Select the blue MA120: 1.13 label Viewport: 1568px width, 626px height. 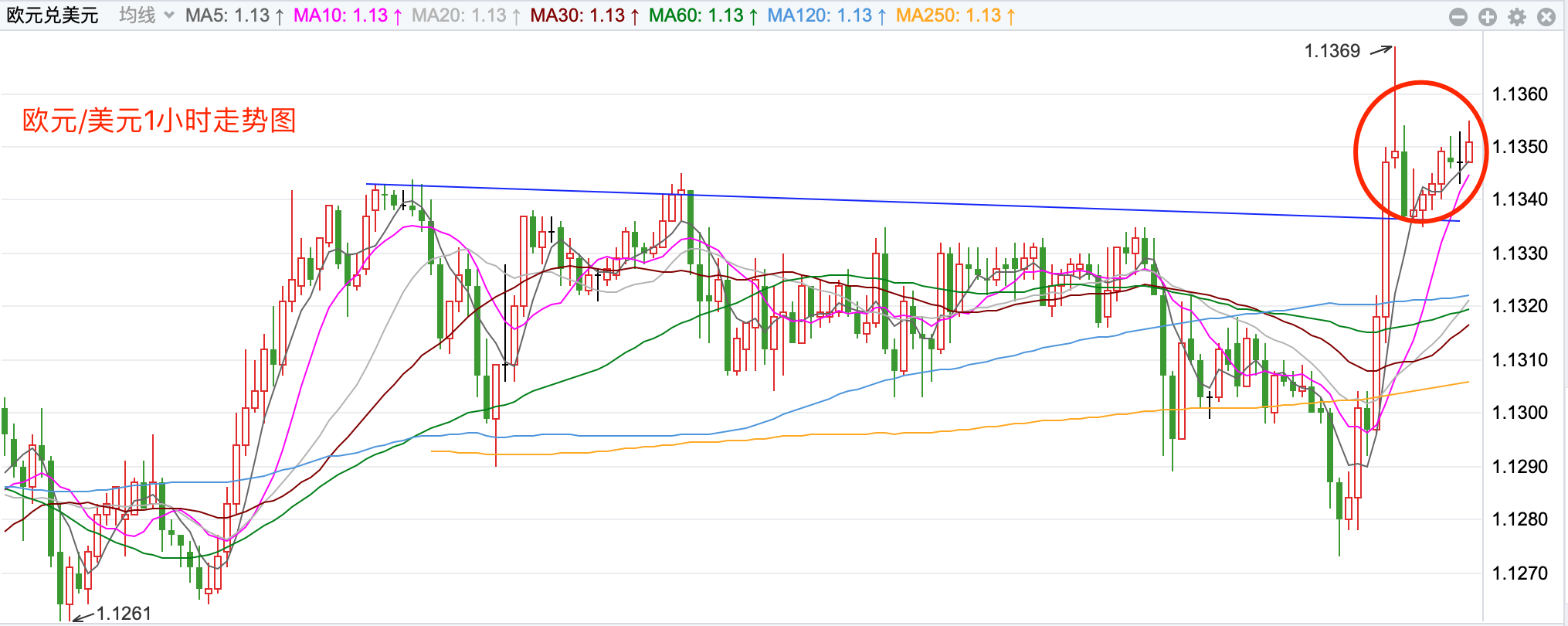pyautogui.click(x=826, y=15)
